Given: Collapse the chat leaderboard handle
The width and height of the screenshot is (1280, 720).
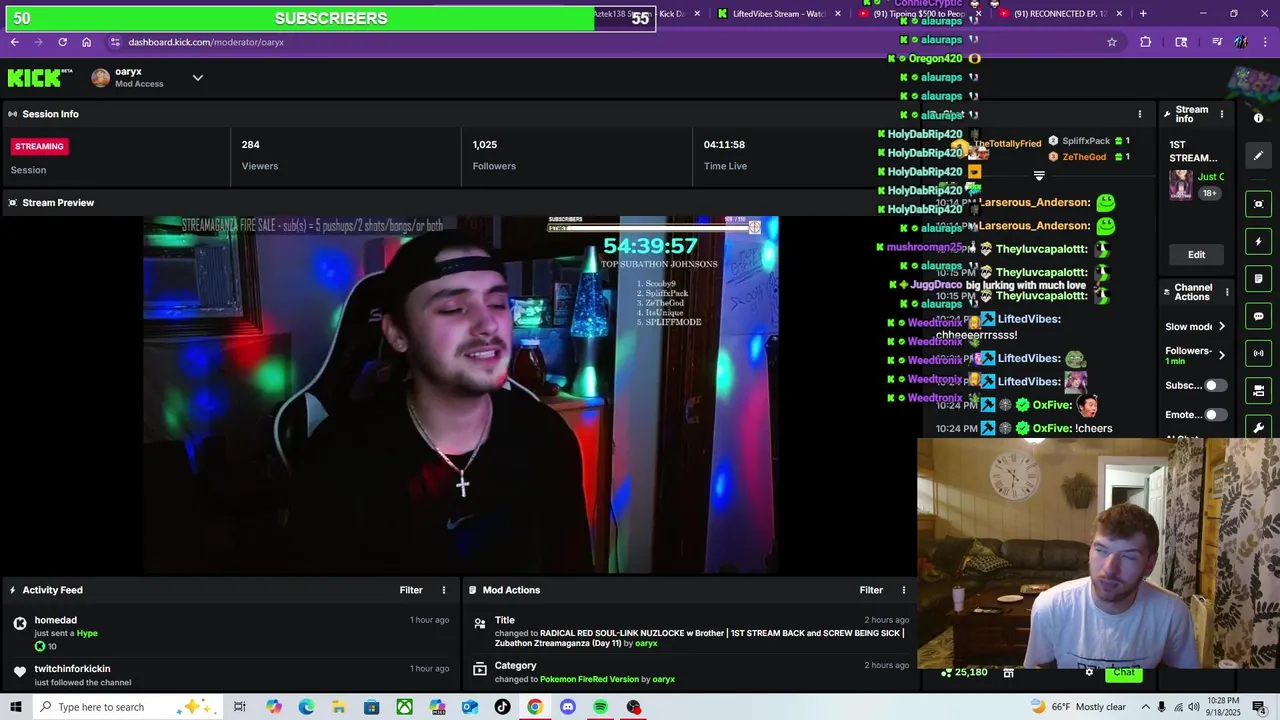Looking at the screenshot, I should (x=1039, y=176).
